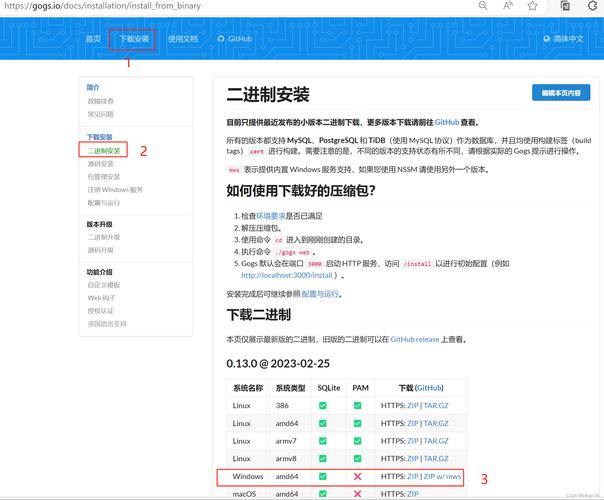Download ZIP for Linux 386
The width and height of the screenshot is (604, 500).
click(x=413, y=406)
